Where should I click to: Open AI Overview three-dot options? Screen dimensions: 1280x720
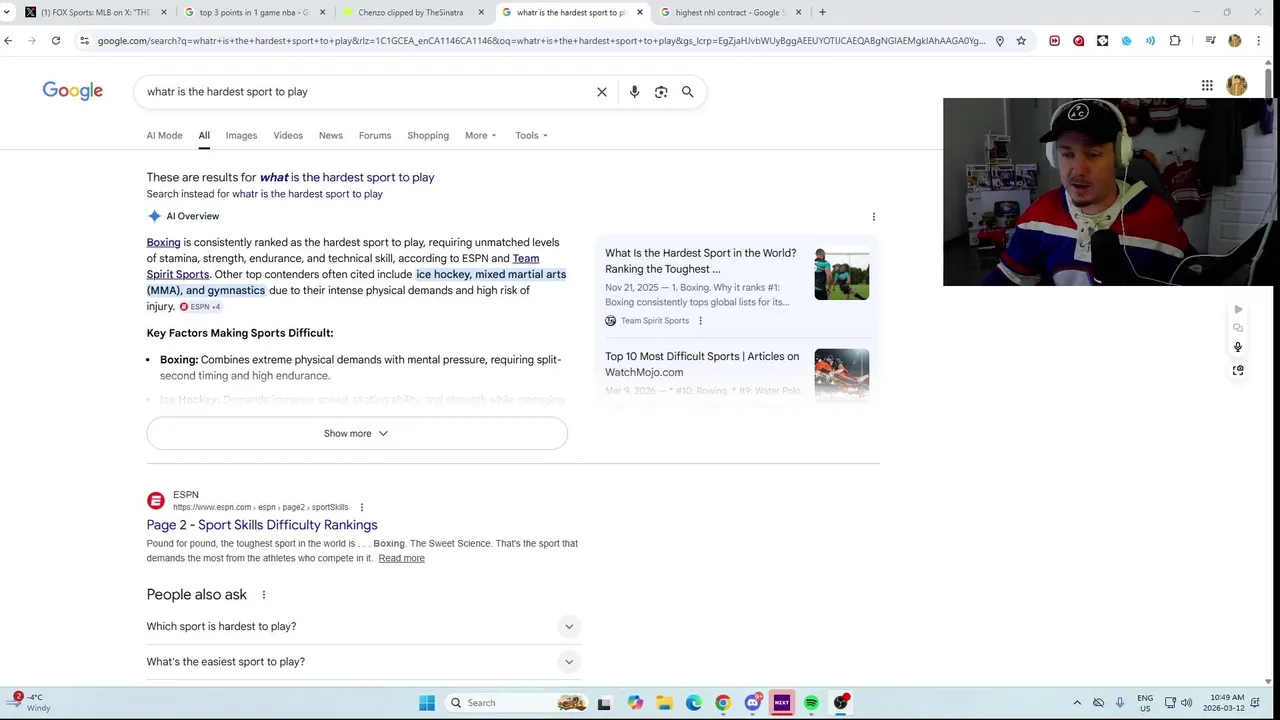(874, 217)
